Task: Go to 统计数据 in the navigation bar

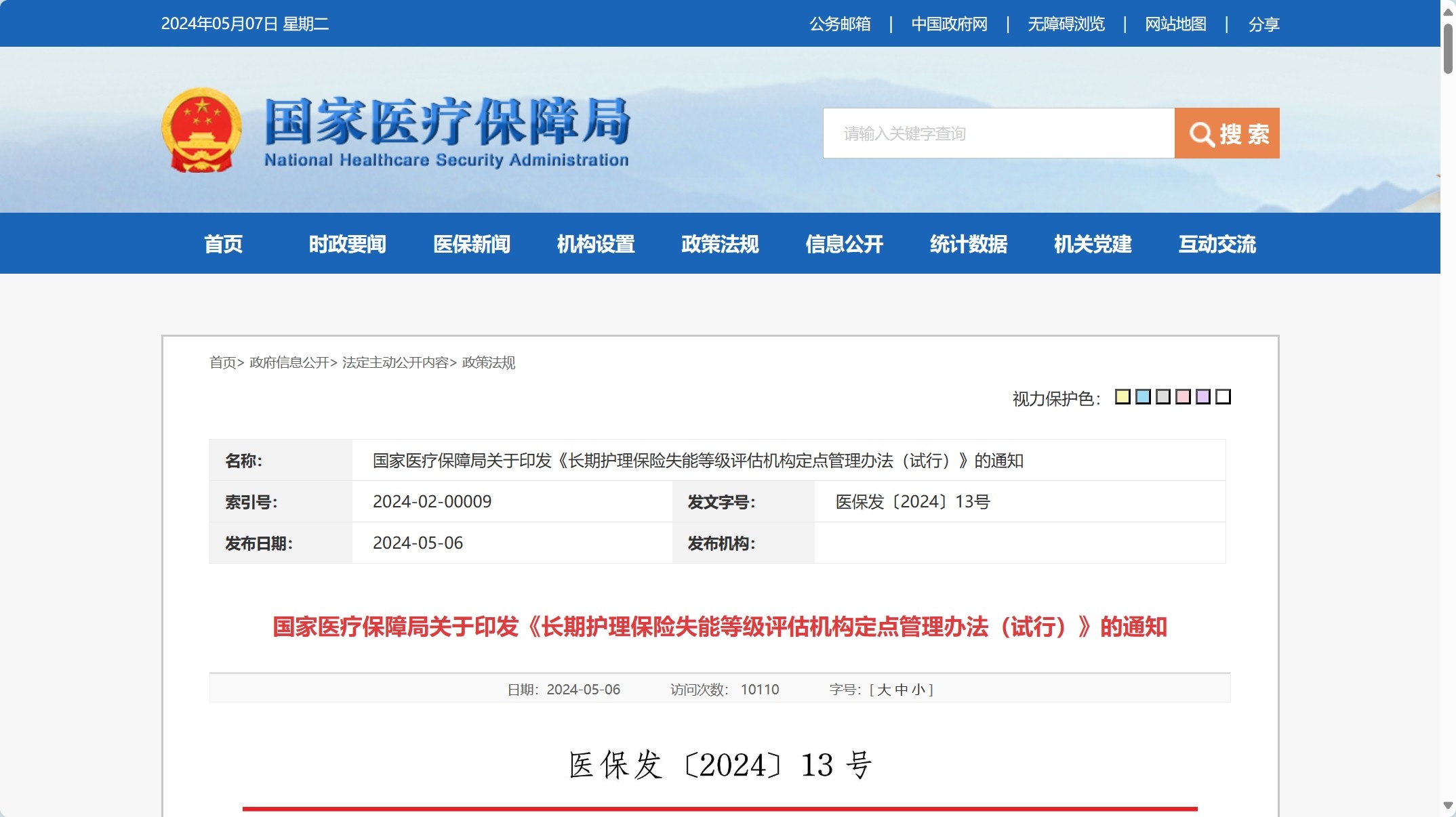Action: 968,244
